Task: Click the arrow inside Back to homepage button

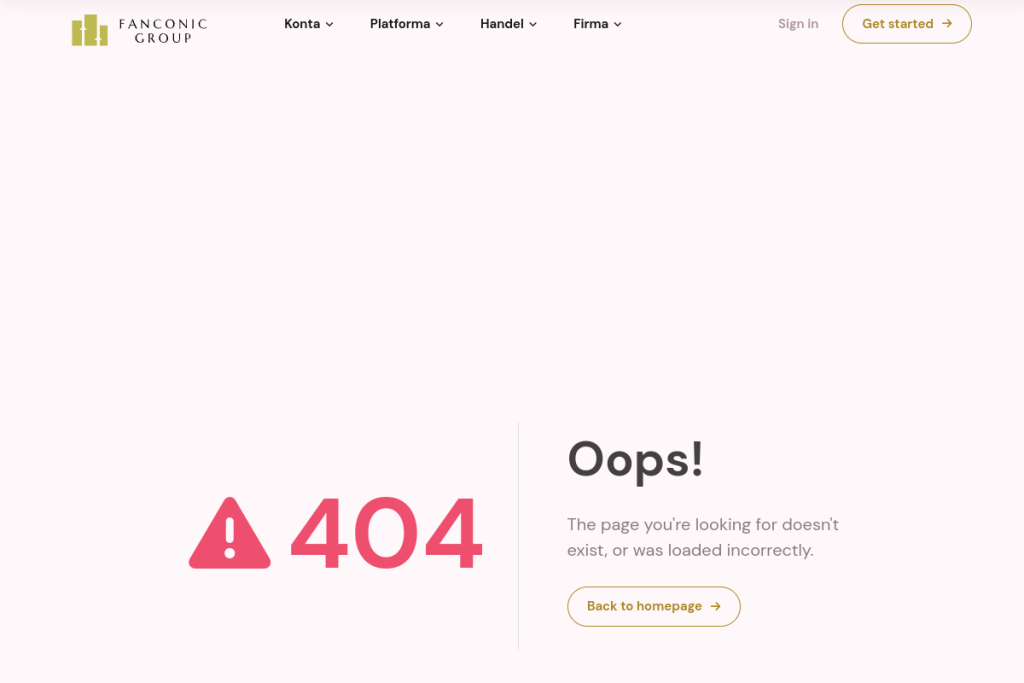Action: [x=716, y=607]
